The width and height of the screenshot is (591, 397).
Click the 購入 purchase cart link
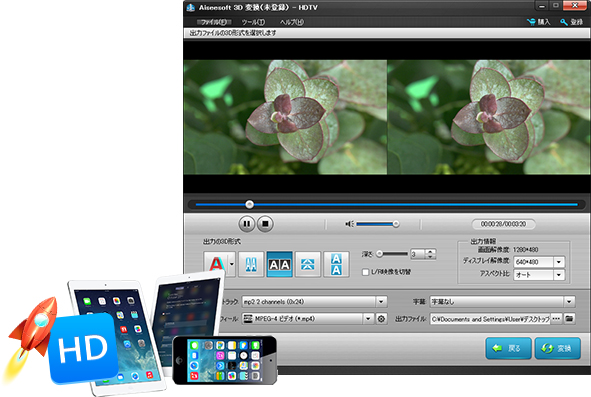(539, 22)
